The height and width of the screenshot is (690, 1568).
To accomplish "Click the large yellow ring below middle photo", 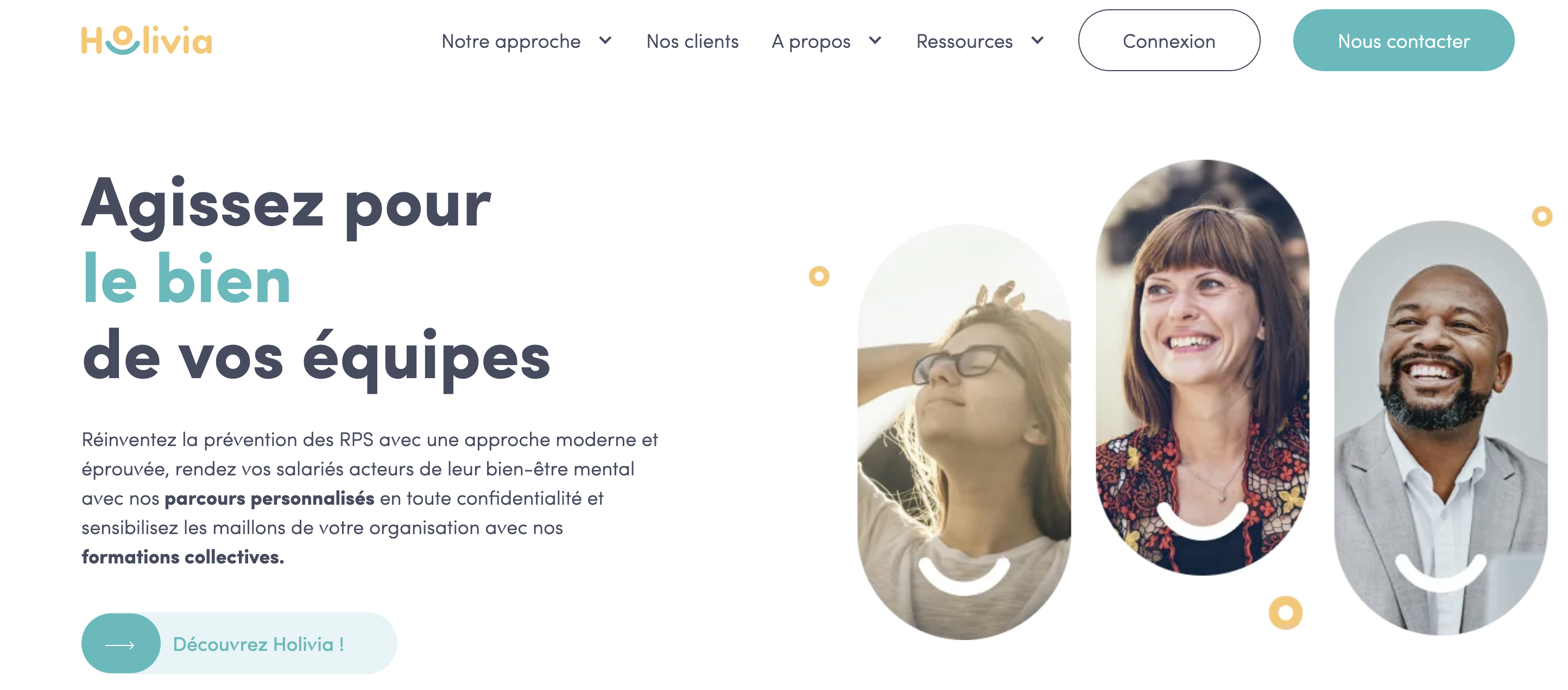I will click(1285, 612).
